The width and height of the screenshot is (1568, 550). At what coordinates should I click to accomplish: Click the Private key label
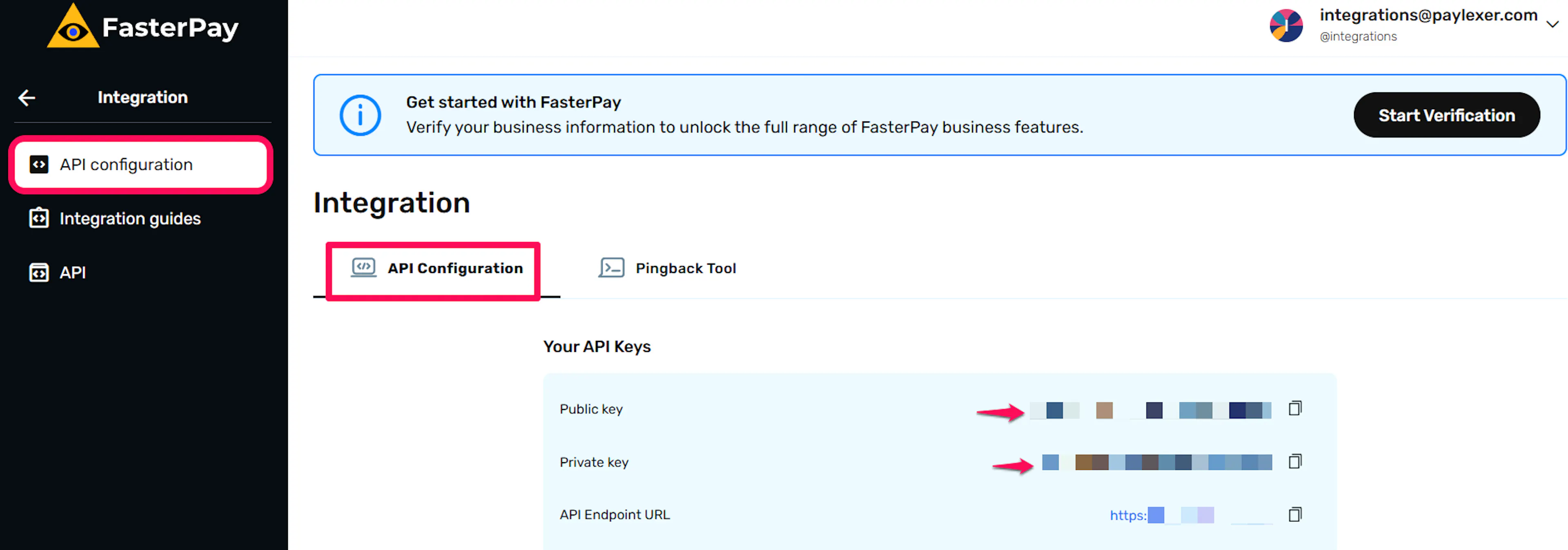(x=593, y=462)
